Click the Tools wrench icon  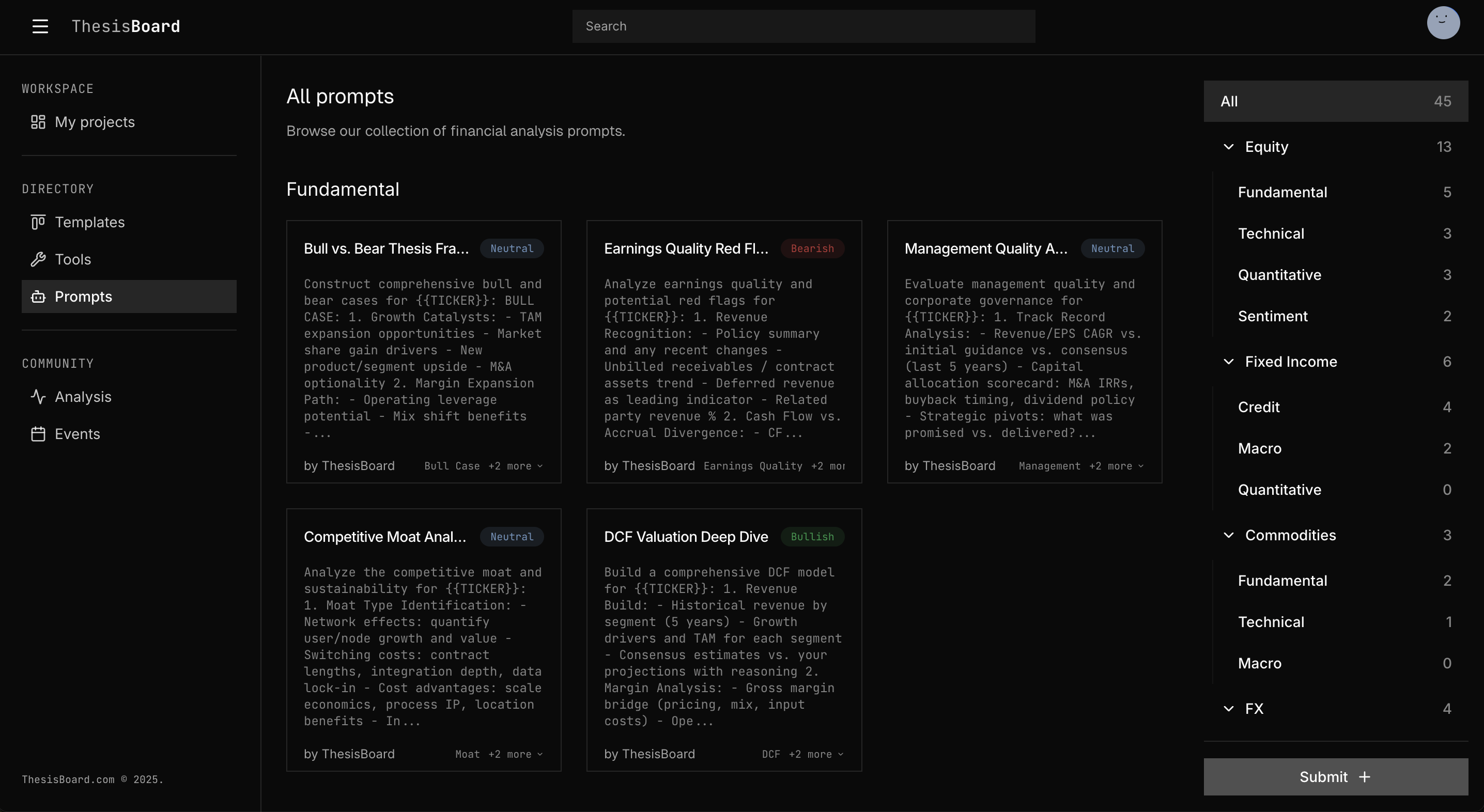[38, 259]
